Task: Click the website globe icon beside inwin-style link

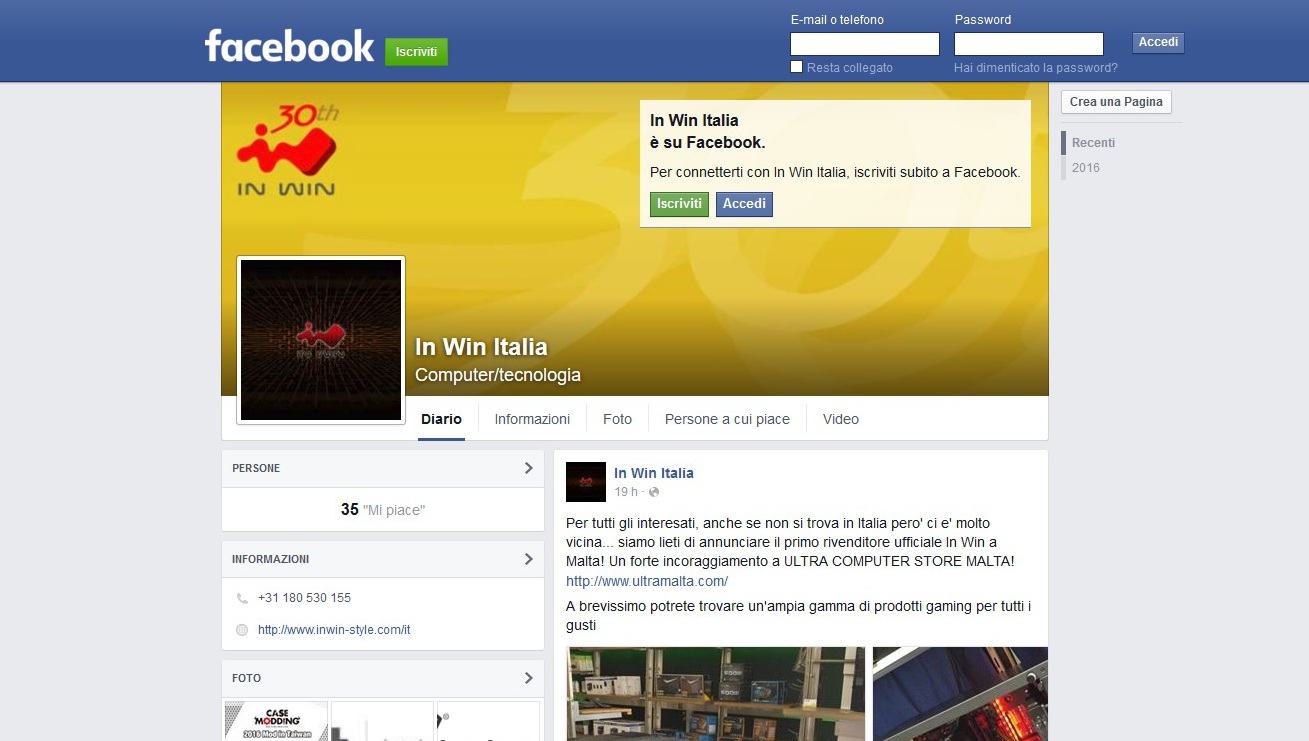Action: [242, 630]
